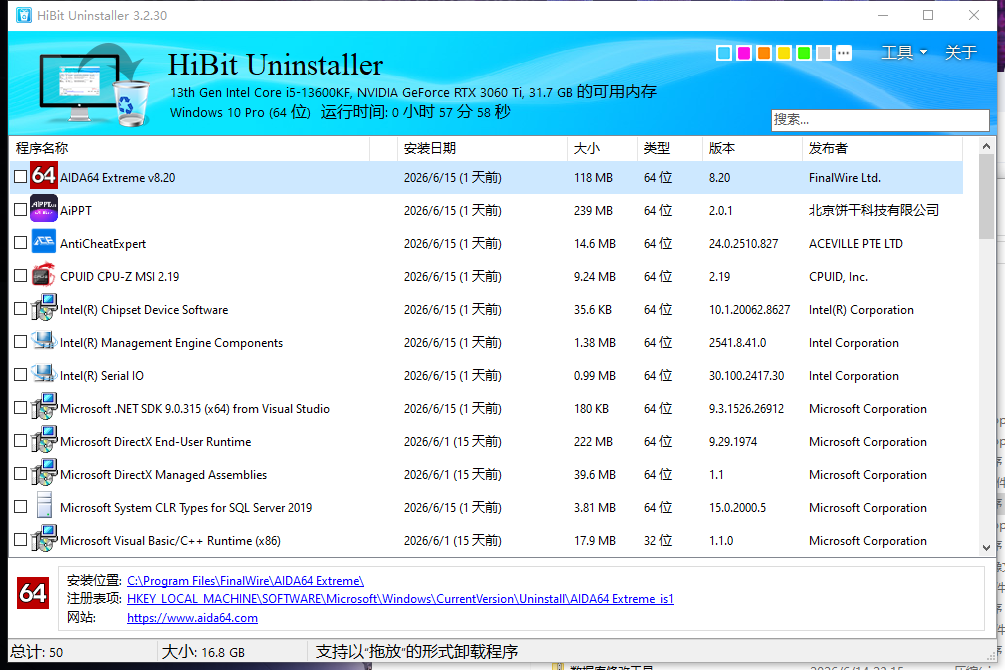
Task: Sort by 类型 column header
Action: point(670,148)
